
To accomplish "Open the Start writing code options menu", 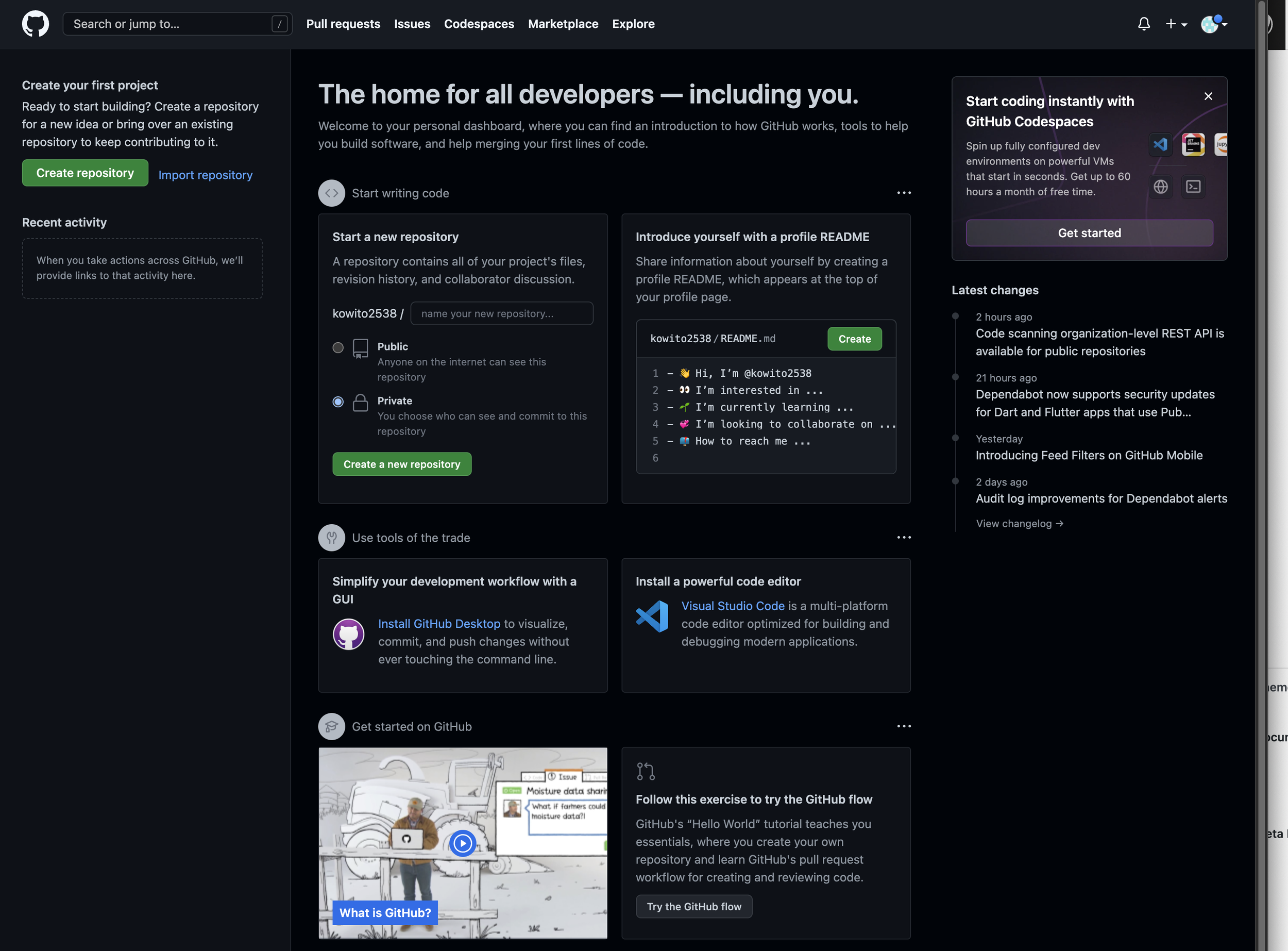I will 903,193.
